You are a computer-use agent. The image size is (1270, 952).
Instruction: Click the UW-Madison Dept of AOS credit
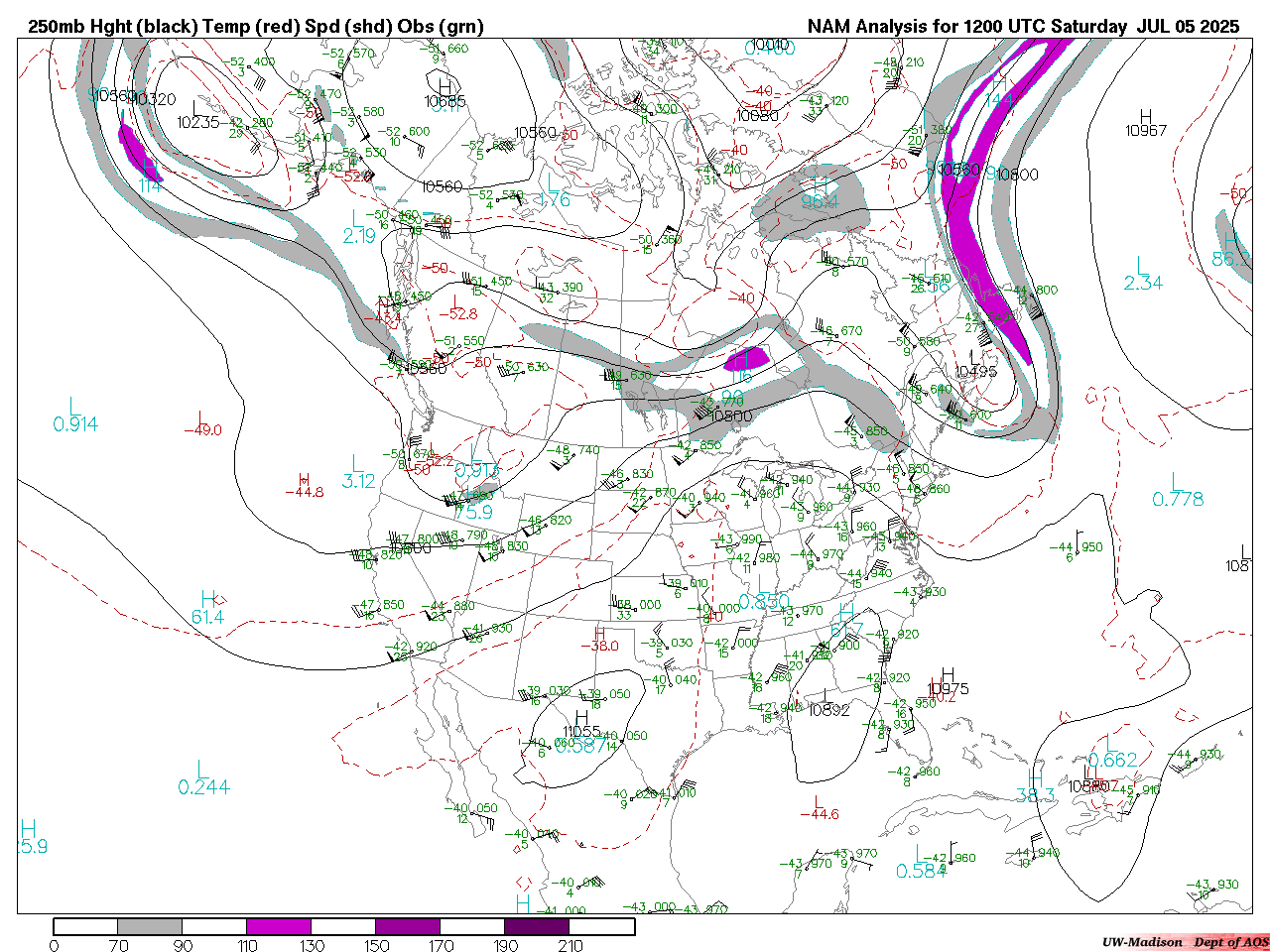(1185, 941)
